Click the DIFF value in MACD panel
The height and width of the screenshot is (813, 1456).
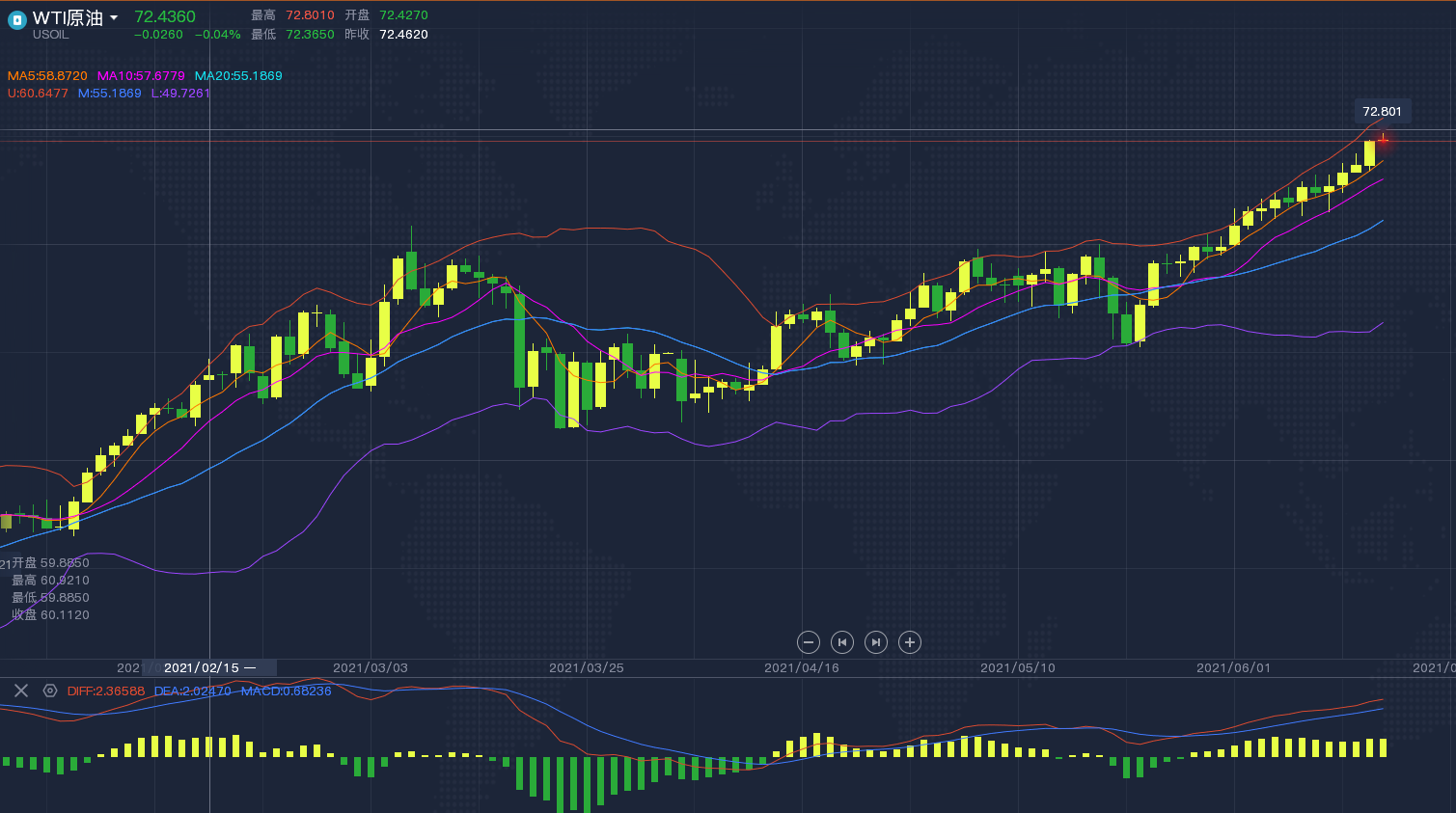tap(106, 691)
